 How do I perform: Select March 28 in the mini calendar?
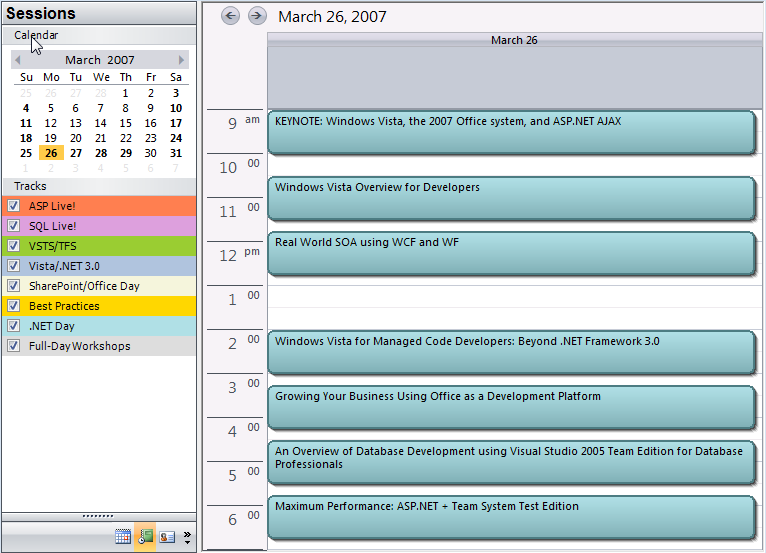pos(101,153)
